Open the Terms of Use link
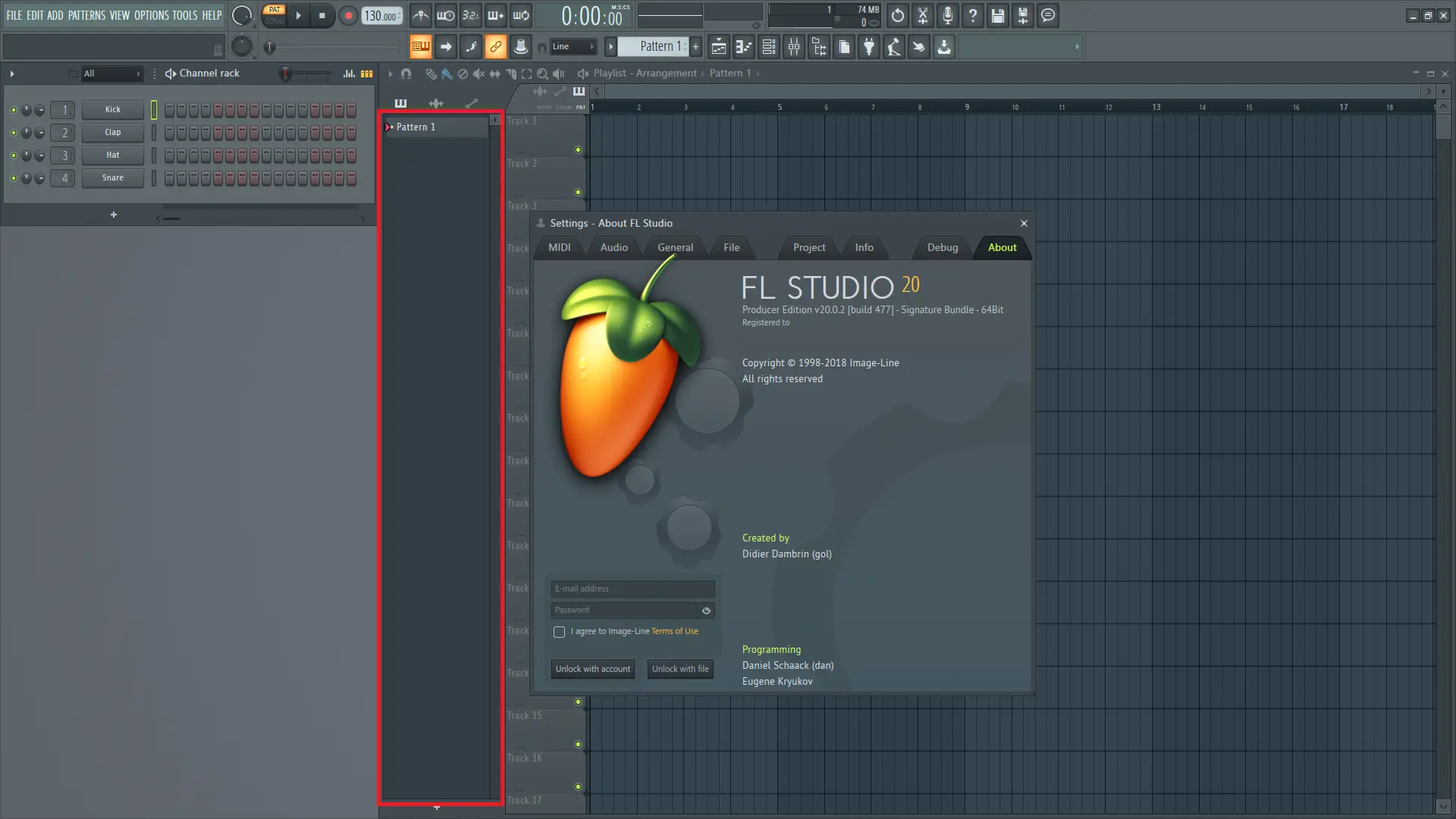Screen dimensions: 1456x819 [x=675, y=631]
